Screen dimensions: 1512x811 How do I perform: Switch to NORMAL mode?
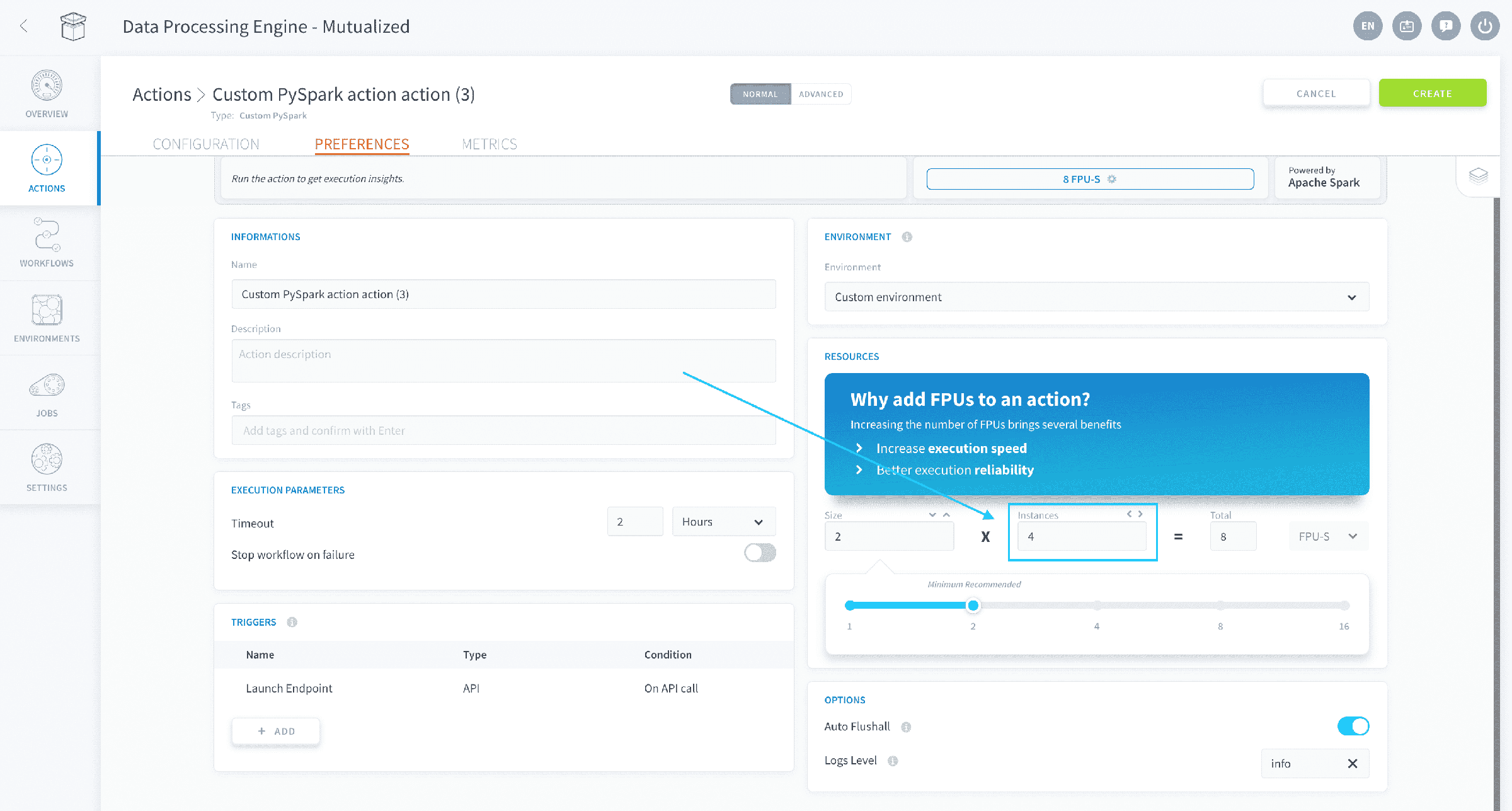point(760,94)
